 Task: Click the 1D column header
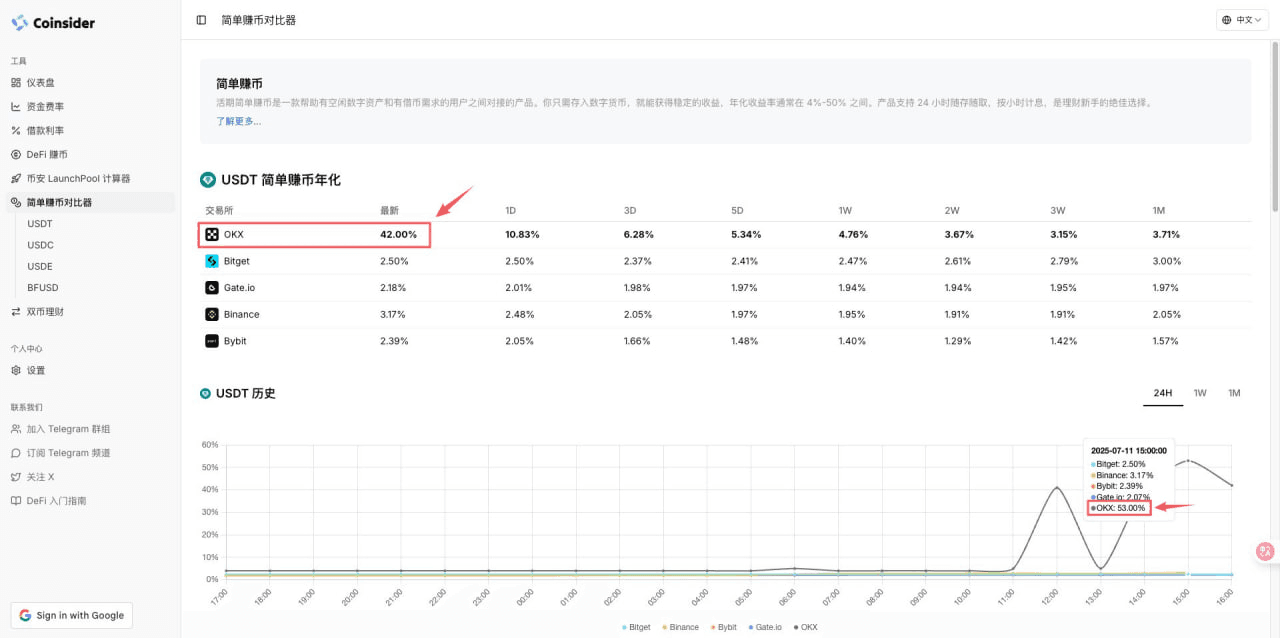click(x=511, y=210)
